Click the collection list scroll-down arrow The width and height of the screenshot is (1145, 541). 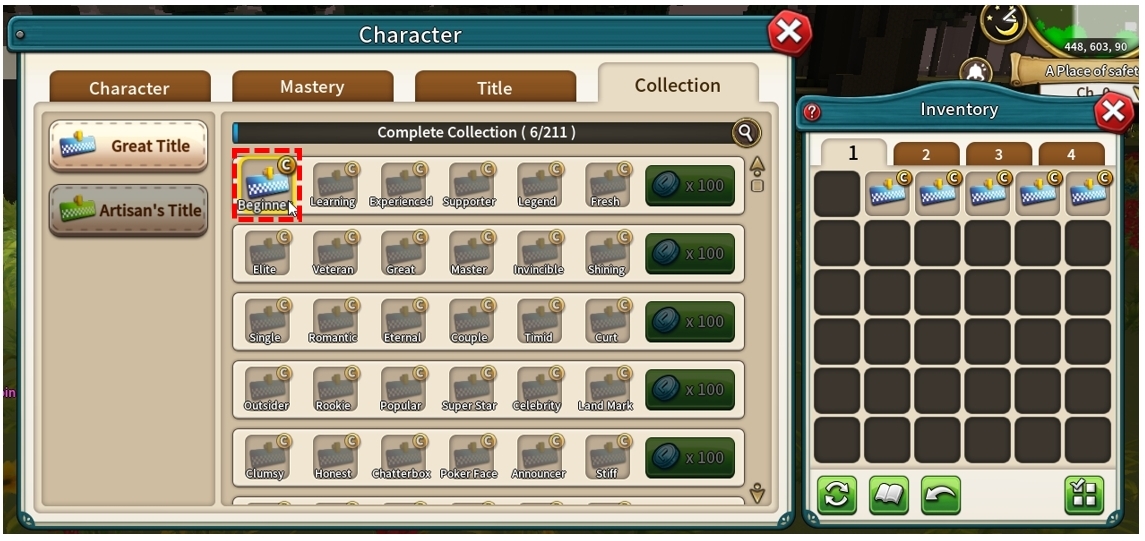pos(757,493)
